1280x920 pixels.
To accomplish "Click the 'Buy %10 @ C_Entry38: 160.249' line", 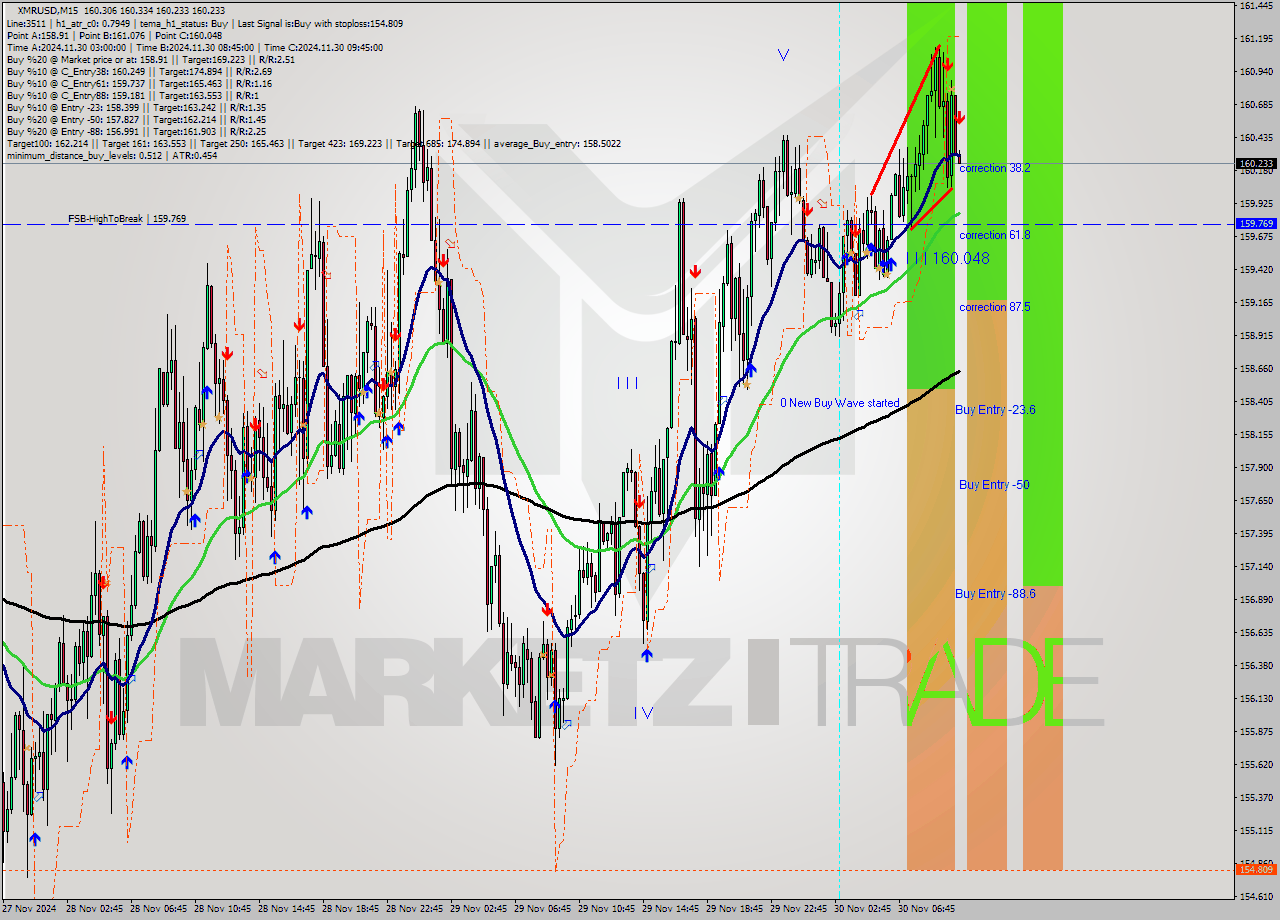I will (139, 71).
